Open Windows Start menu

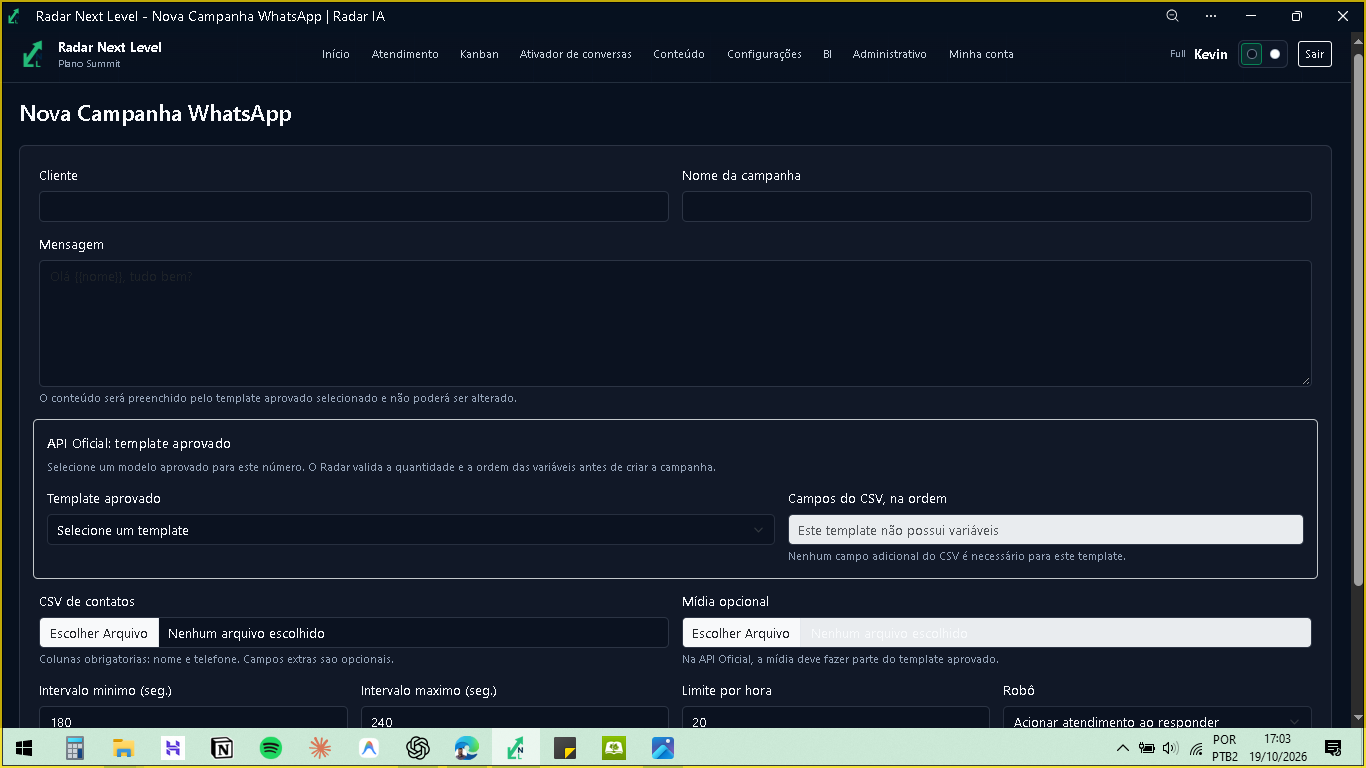[x=24, y=748]
